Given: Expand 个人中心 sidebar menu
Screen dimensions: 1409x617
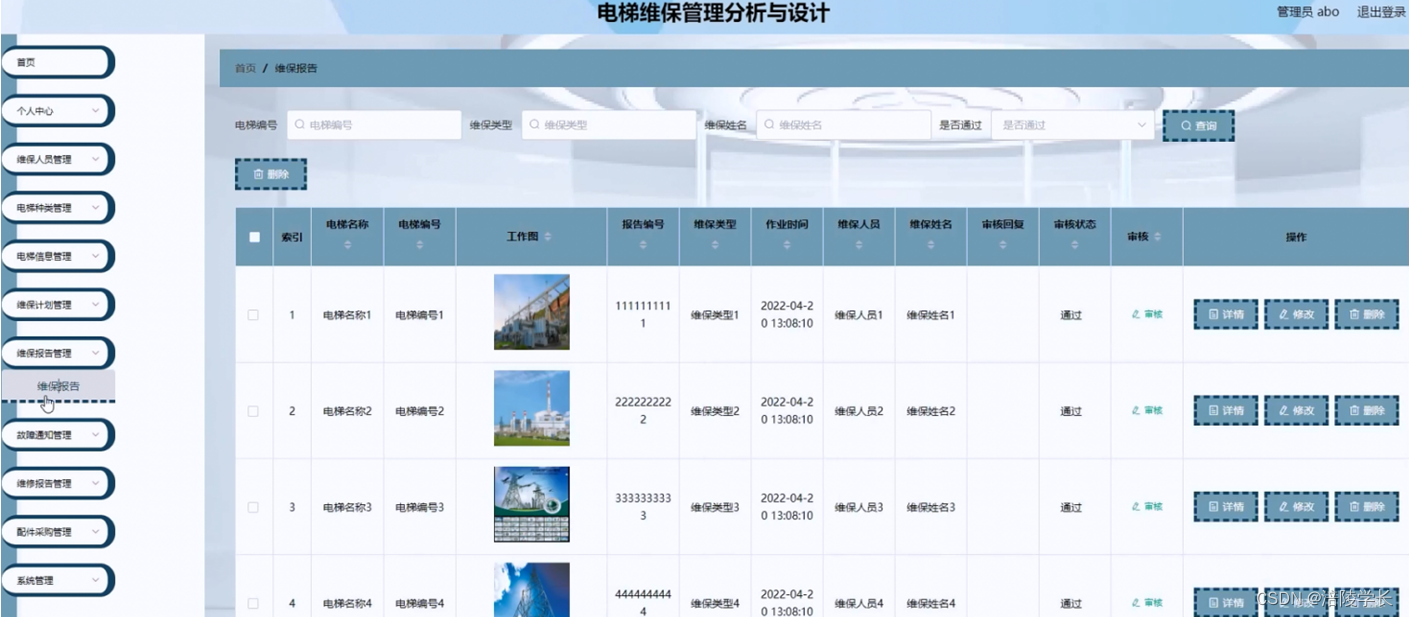Looking at the screenshot, I should coord(57,111).
